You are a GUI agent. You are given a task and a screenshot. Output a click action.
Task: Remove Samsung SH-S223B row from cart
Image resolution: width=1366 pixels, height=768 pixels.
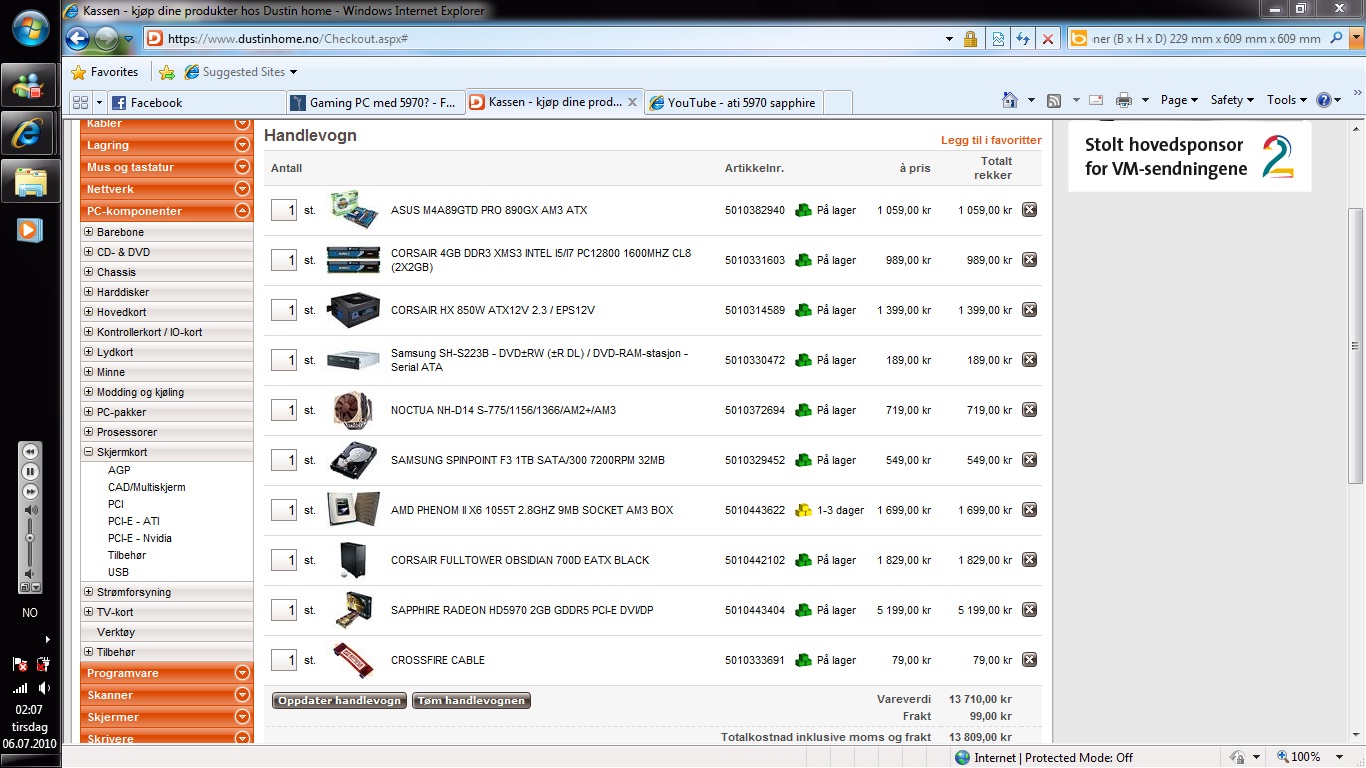(x=1029, y=360)
